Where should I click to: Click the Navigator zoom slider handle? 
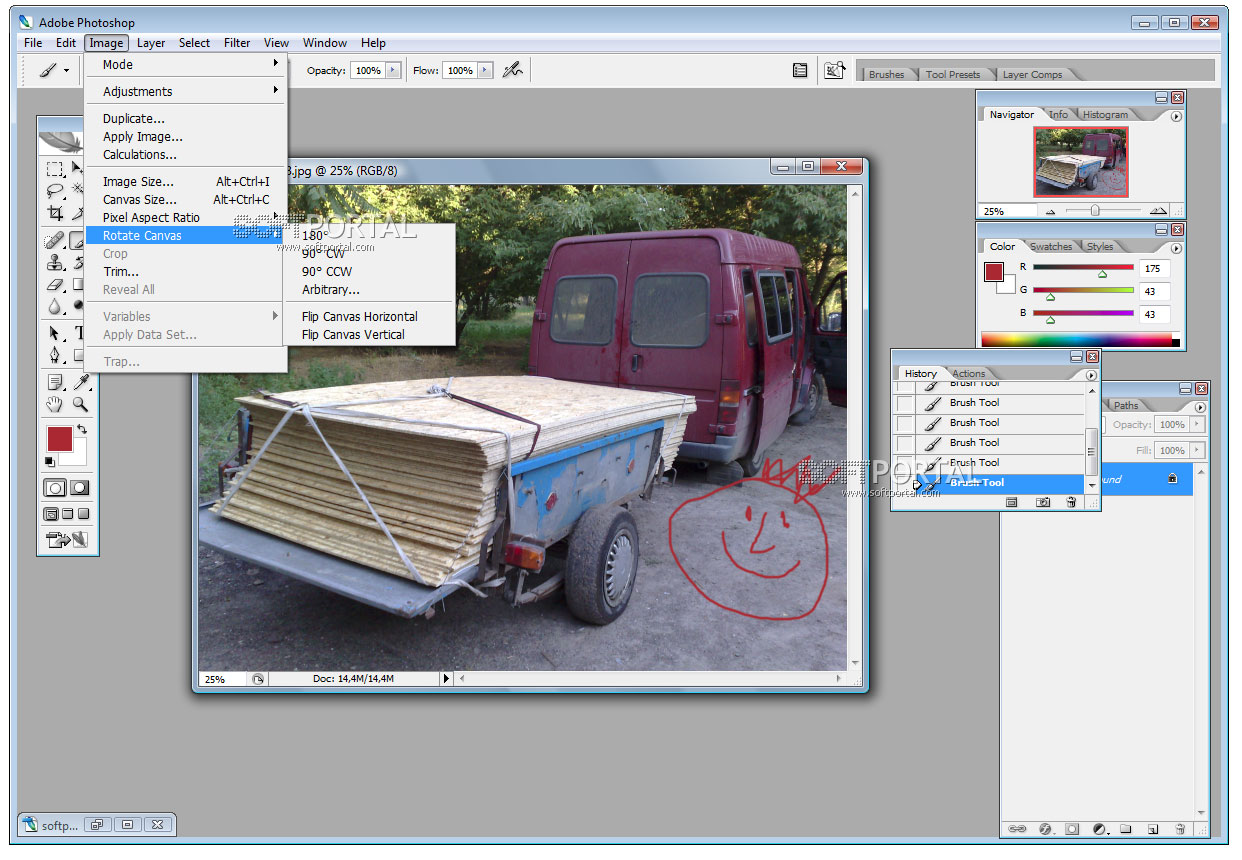1095,211
